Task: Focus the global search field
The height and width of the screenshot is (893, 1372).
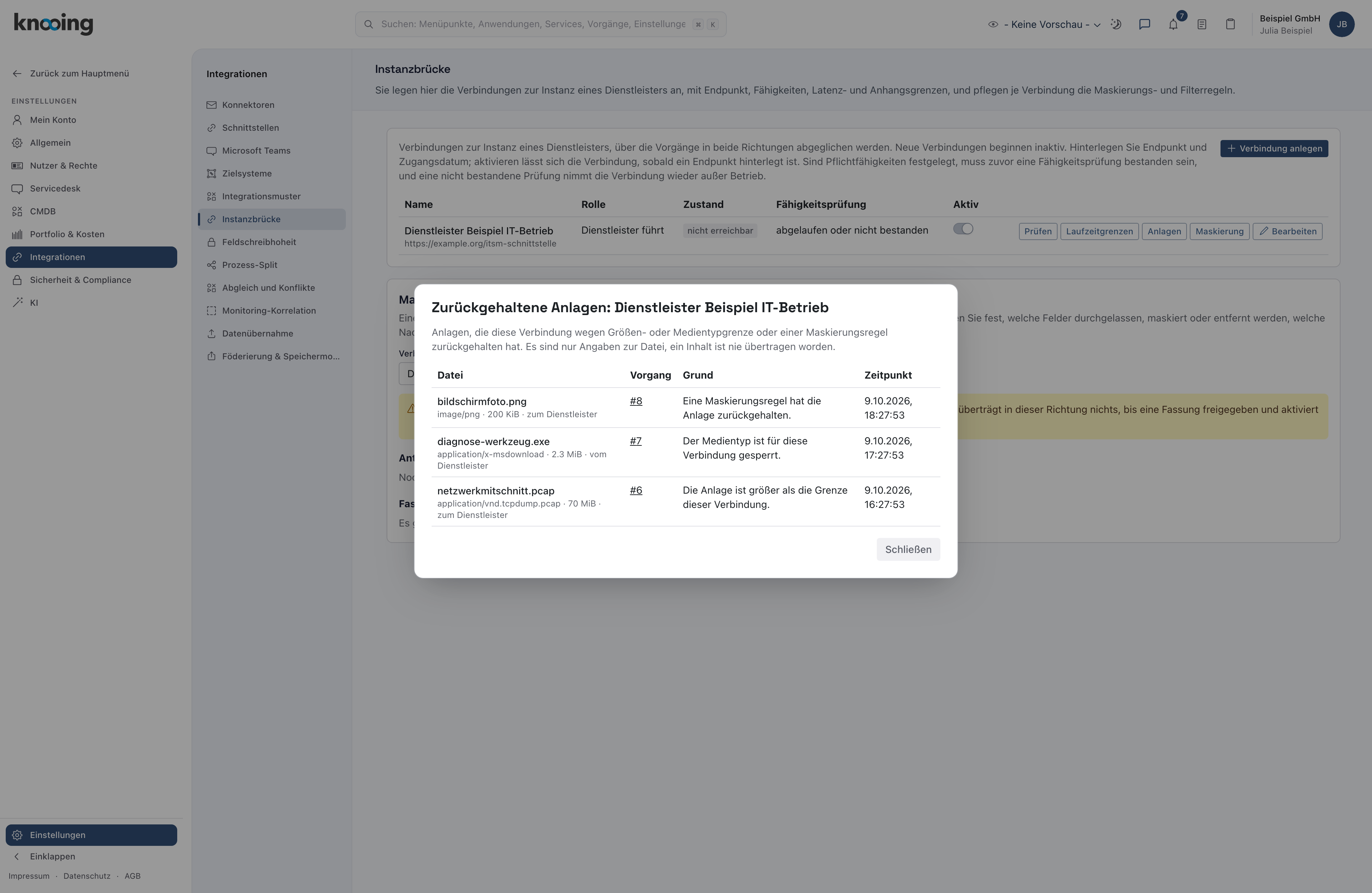Action: tap(540, 24)
